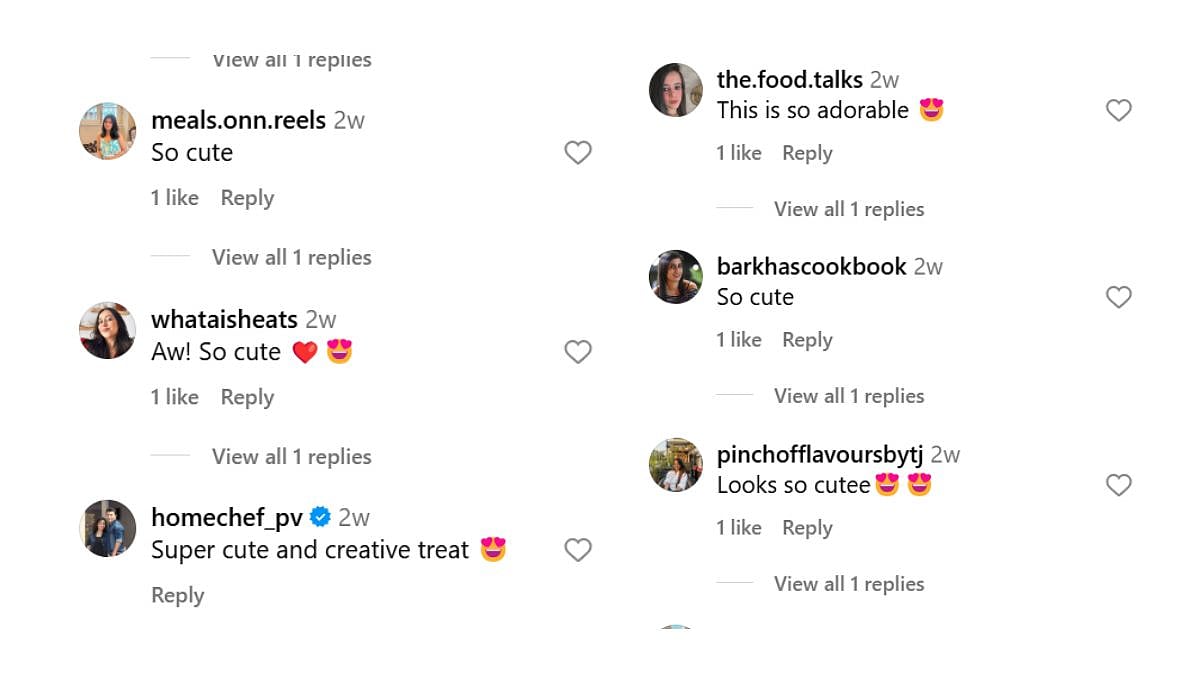This screenshot has width=1200, height=675.
Task: Reply to homechef_pv's comment
Action: 177,595
